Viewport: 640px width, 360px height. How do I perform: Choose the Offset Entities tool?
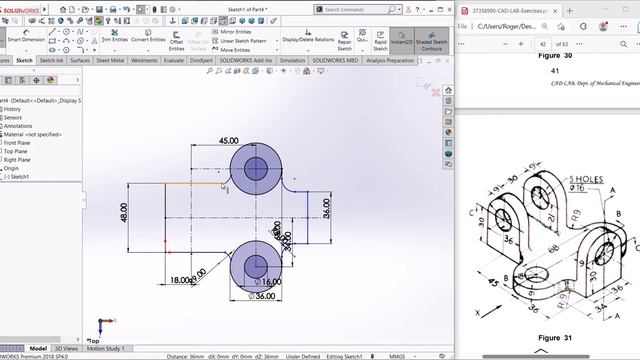coord(176,41)
